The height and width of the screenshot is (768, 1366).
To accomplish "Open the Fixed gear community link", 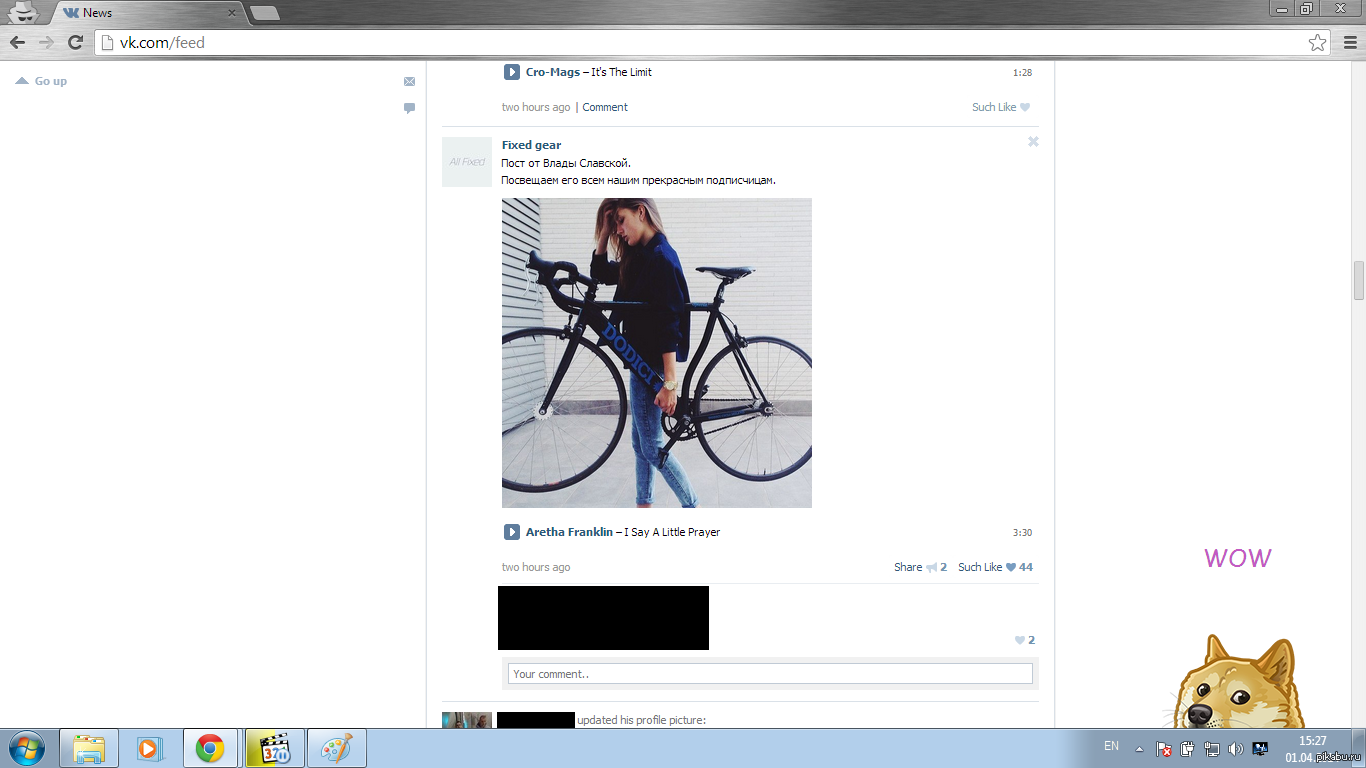I will coord(531,145).
